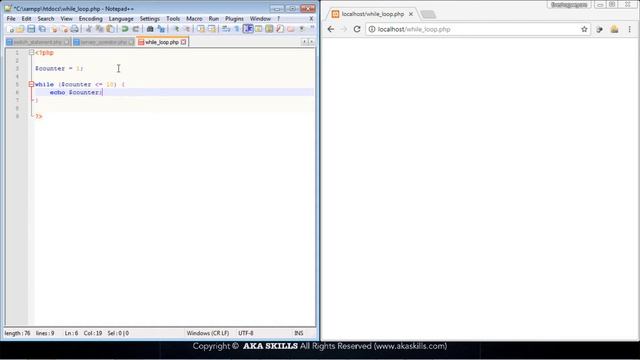The image size is (640, 360).
Task: Click the Close All toolbar icon
Action: tap(64, 29)
